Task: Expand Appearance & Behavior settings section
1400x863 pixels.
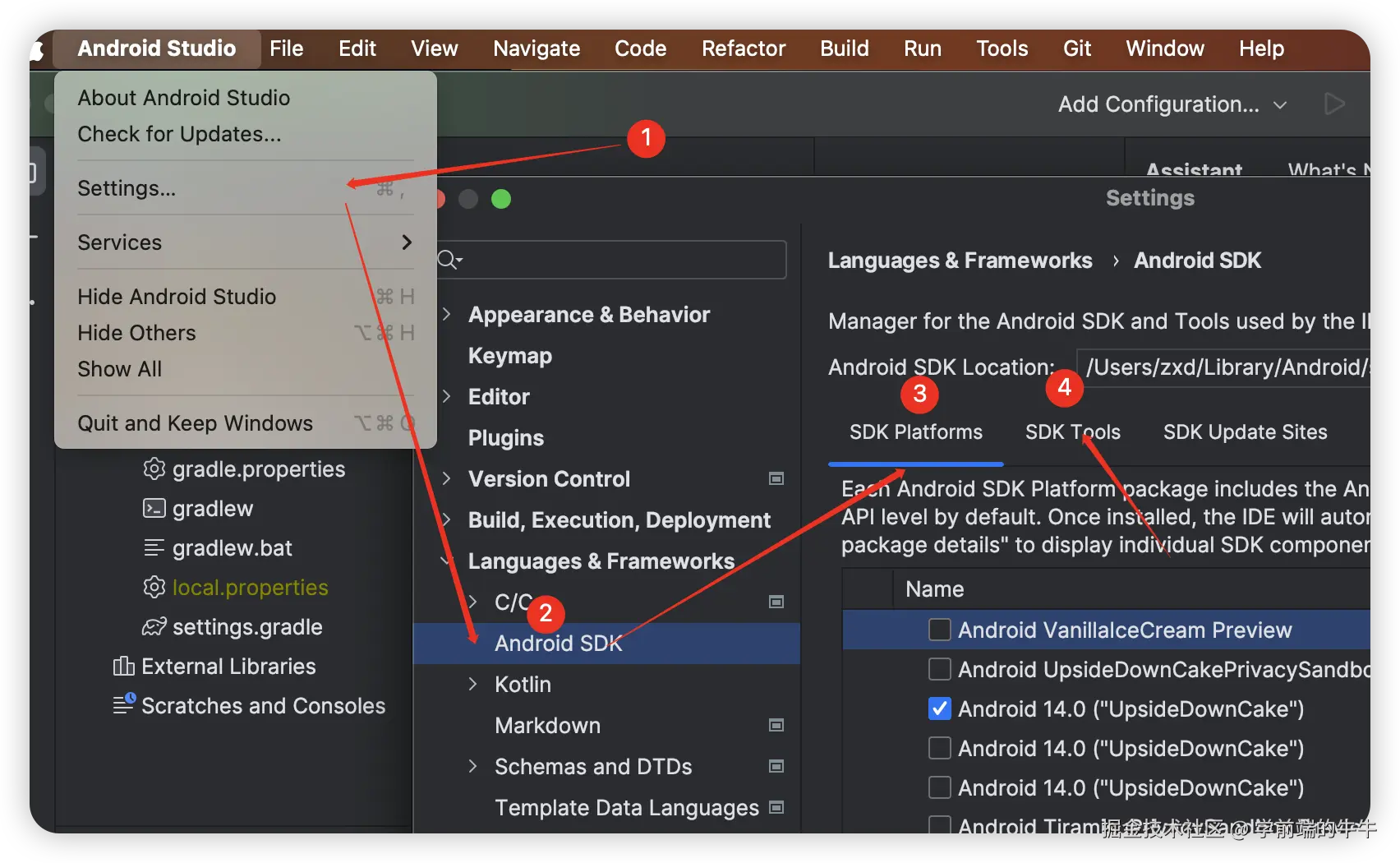Action: tap(447, 314)
